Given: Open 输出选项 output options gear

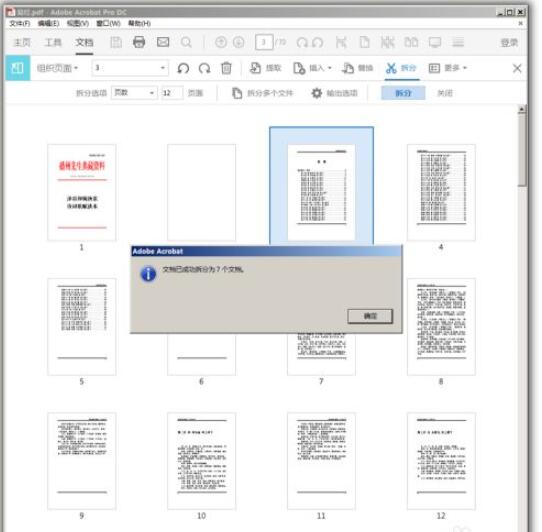Looking at the screenshot, I should (x=334, y=93).
